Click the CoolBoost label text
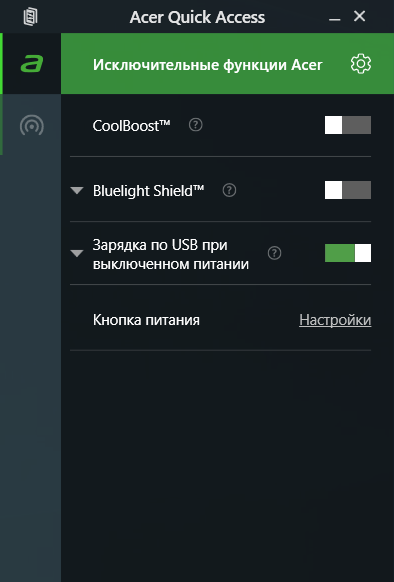394x582 pixels. point(131,125)
